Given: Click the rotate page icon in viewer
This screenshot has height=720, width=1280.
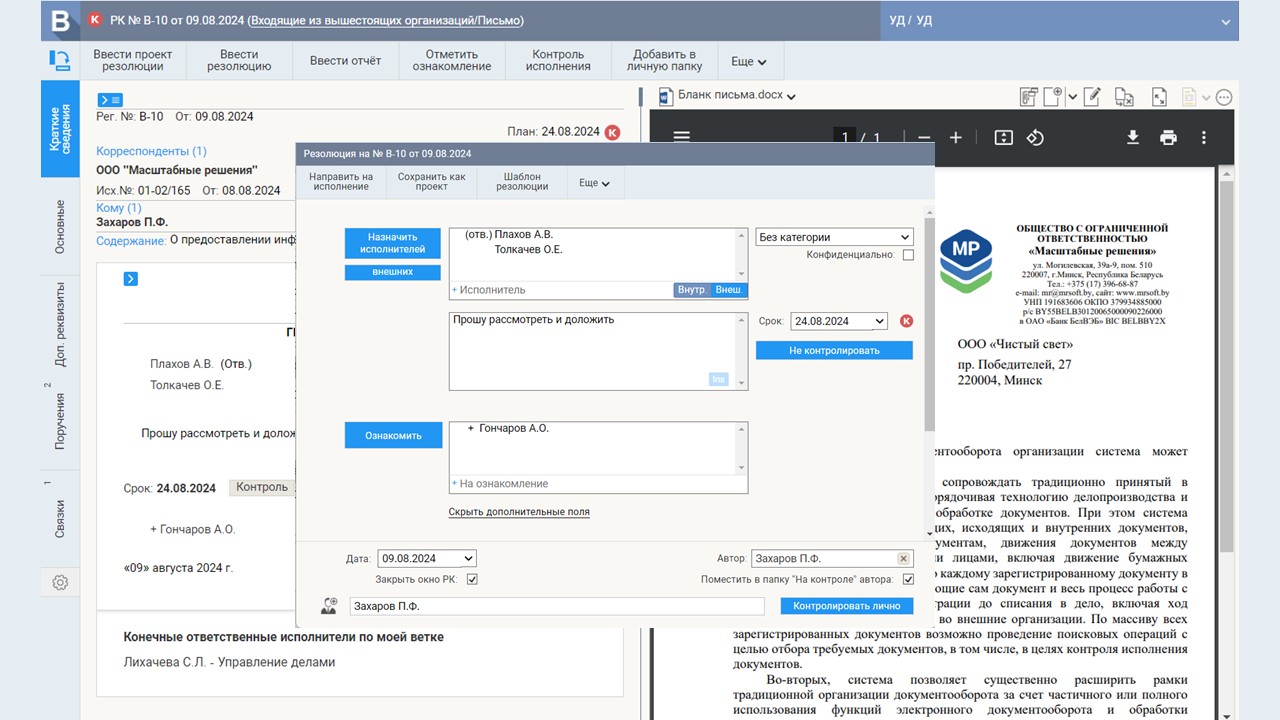Looking at the screenshot, I should pos(1036,138).
